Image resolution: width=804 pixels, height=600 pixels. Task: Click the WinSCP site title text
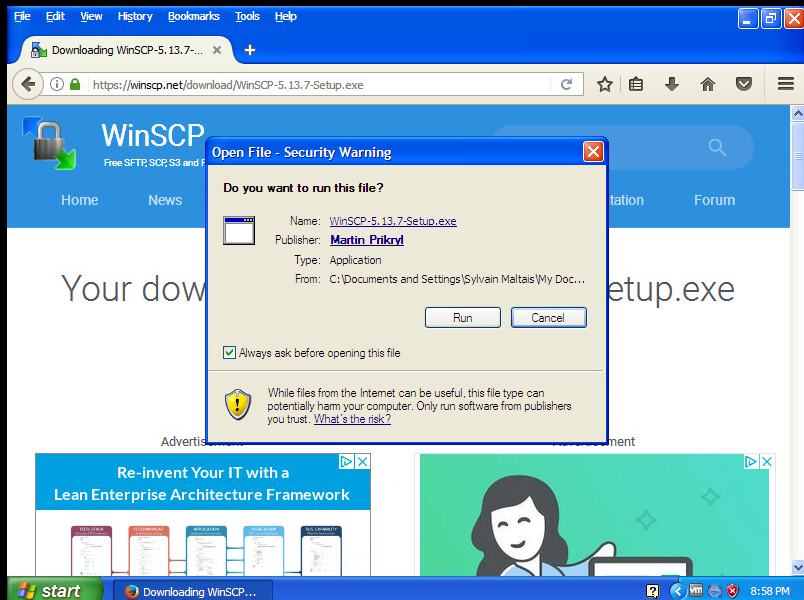[x=153, y=135]
